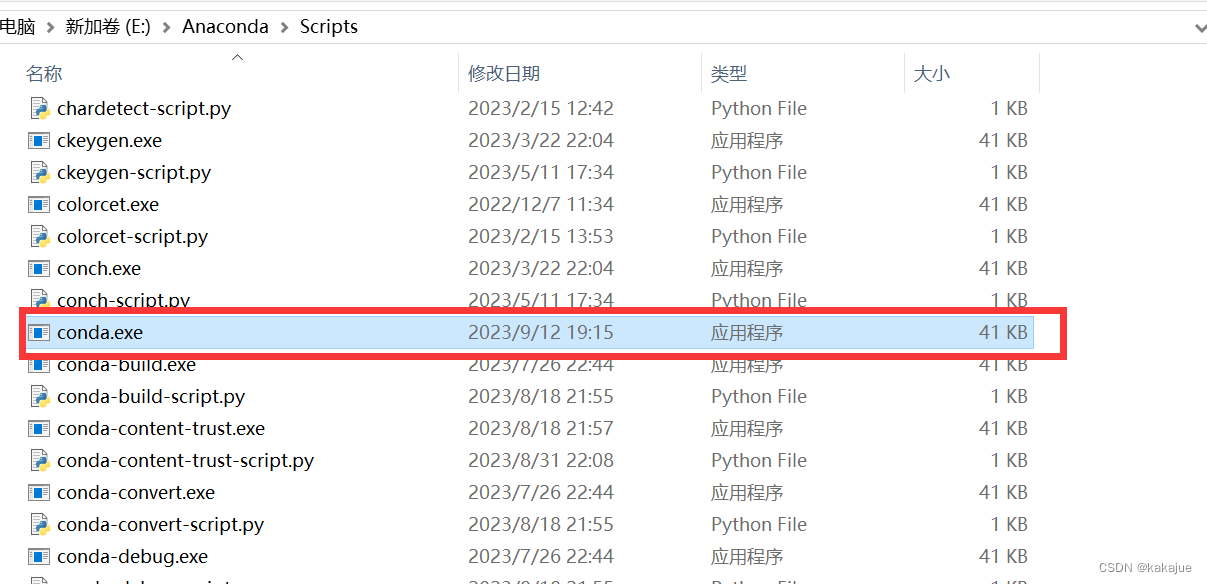Click the 类型 column header

(x=728, y=73)
